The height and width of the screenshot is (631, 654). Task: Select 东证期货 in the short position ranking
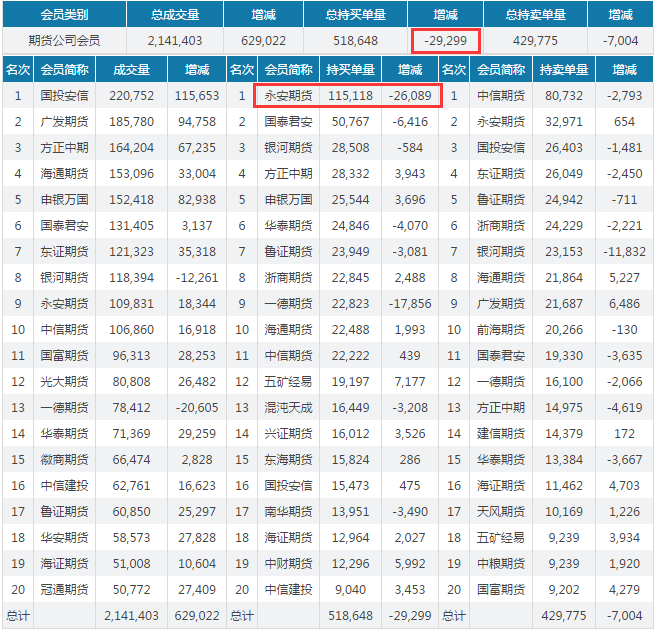[x=501, y=173]
